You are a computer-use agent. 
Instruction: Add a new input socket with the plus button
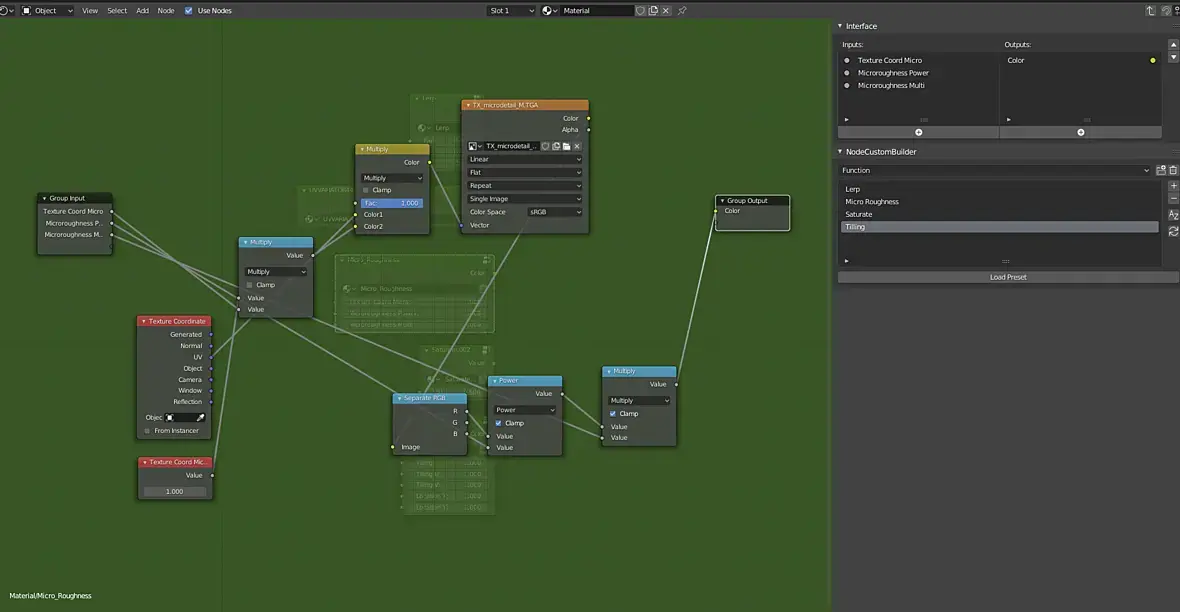coord(918,132)
